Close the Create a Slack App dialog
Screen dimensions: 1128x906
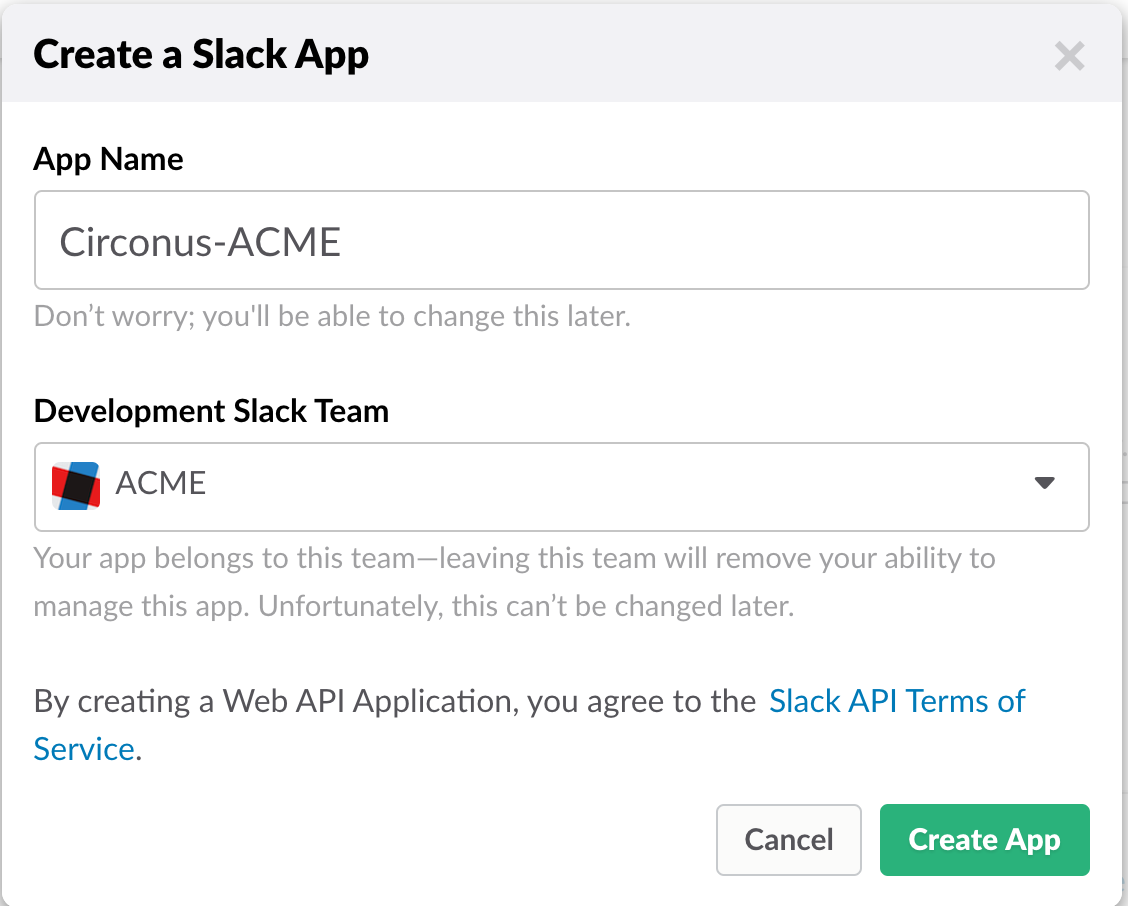tap(1069, 56)
